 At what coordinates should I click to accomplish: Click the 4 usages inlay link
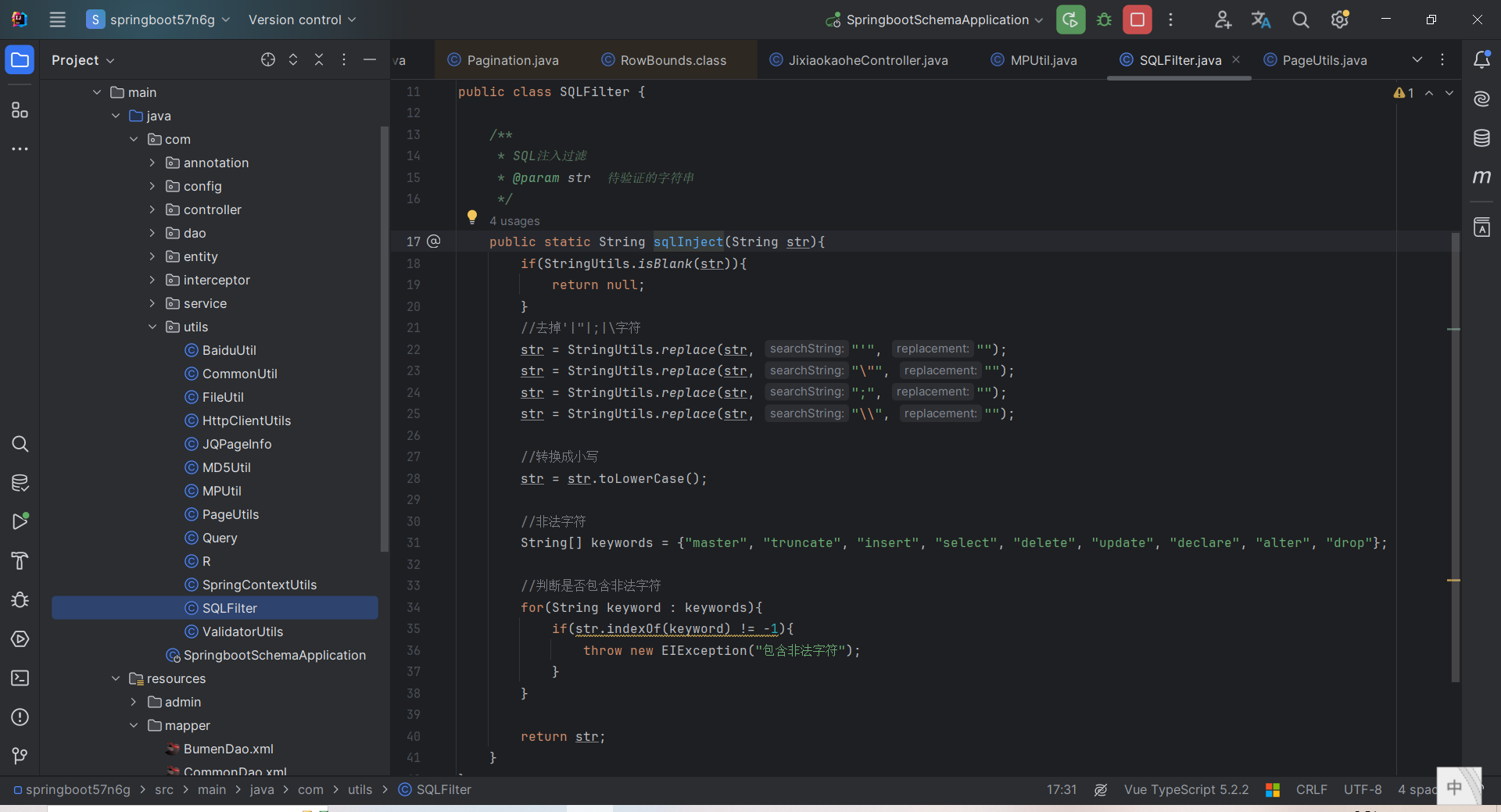point(514,221)
